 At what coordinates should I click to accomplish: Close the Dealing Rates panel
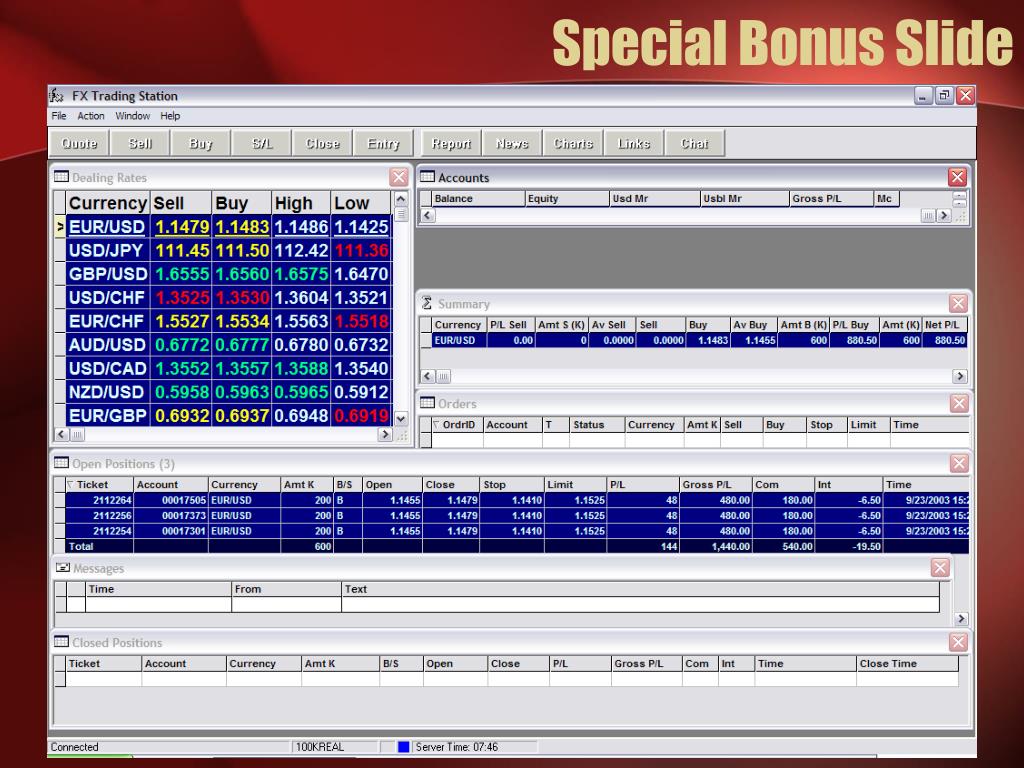398,177
